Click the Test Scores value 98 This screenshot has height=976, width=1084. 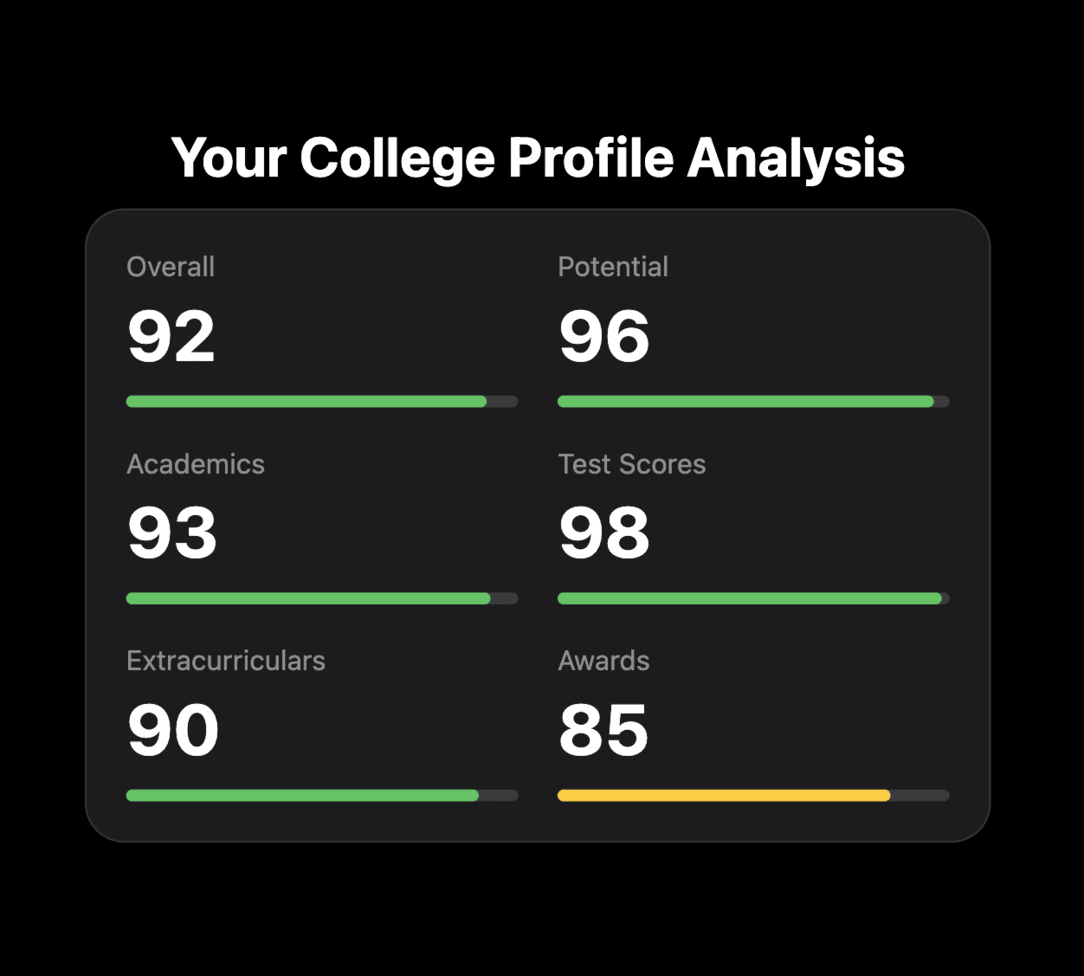coord(603,533)
